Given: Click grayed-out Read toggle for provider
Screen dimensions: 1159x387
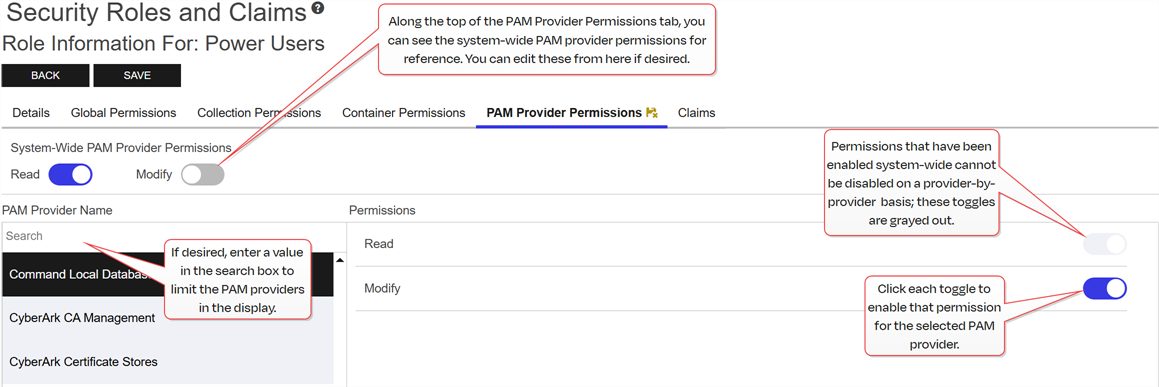Looking at the screenshot, I should point(1104,244).
